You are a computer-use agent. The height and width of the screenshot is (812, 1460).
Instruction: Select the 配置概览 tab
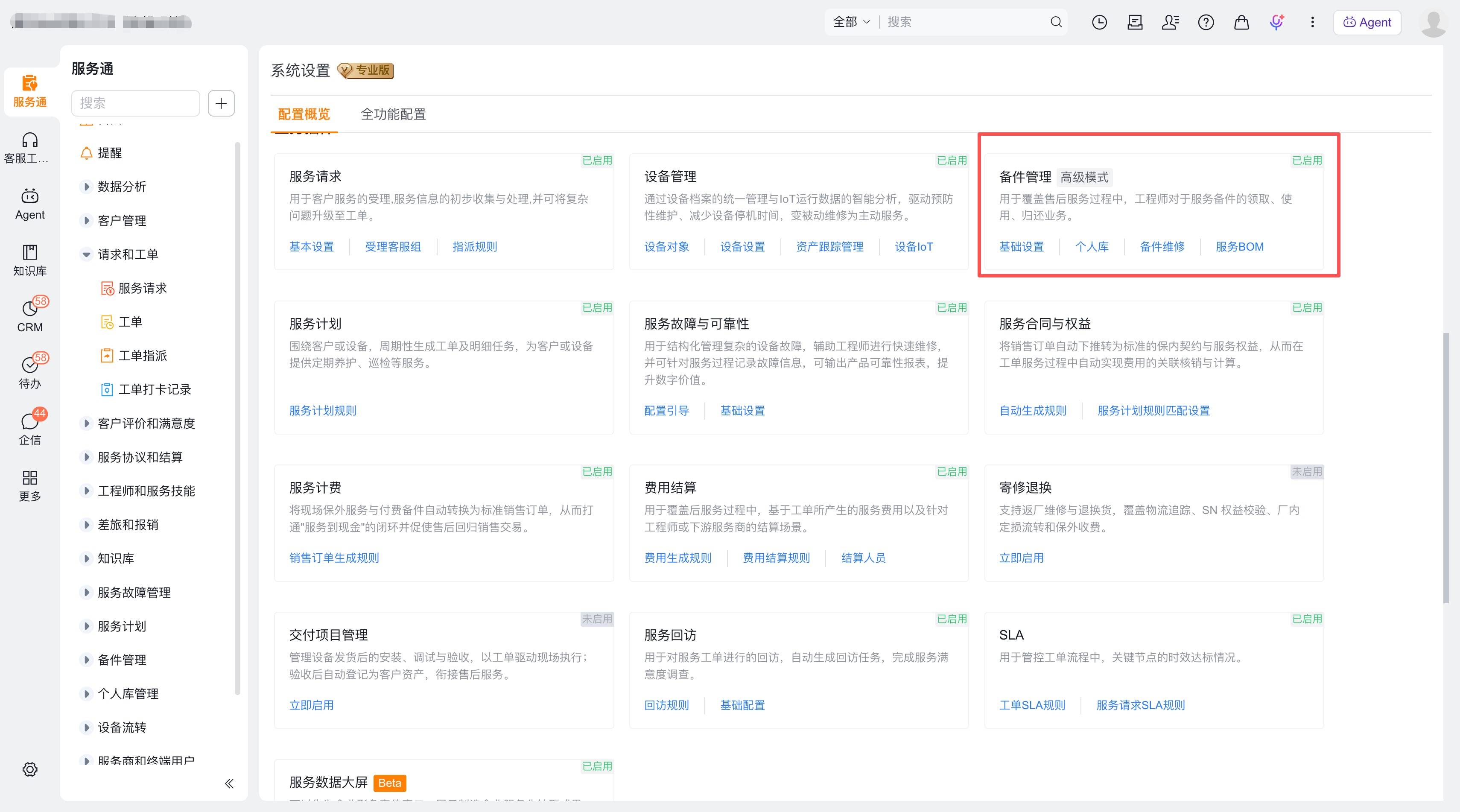[x=304, y=114]
